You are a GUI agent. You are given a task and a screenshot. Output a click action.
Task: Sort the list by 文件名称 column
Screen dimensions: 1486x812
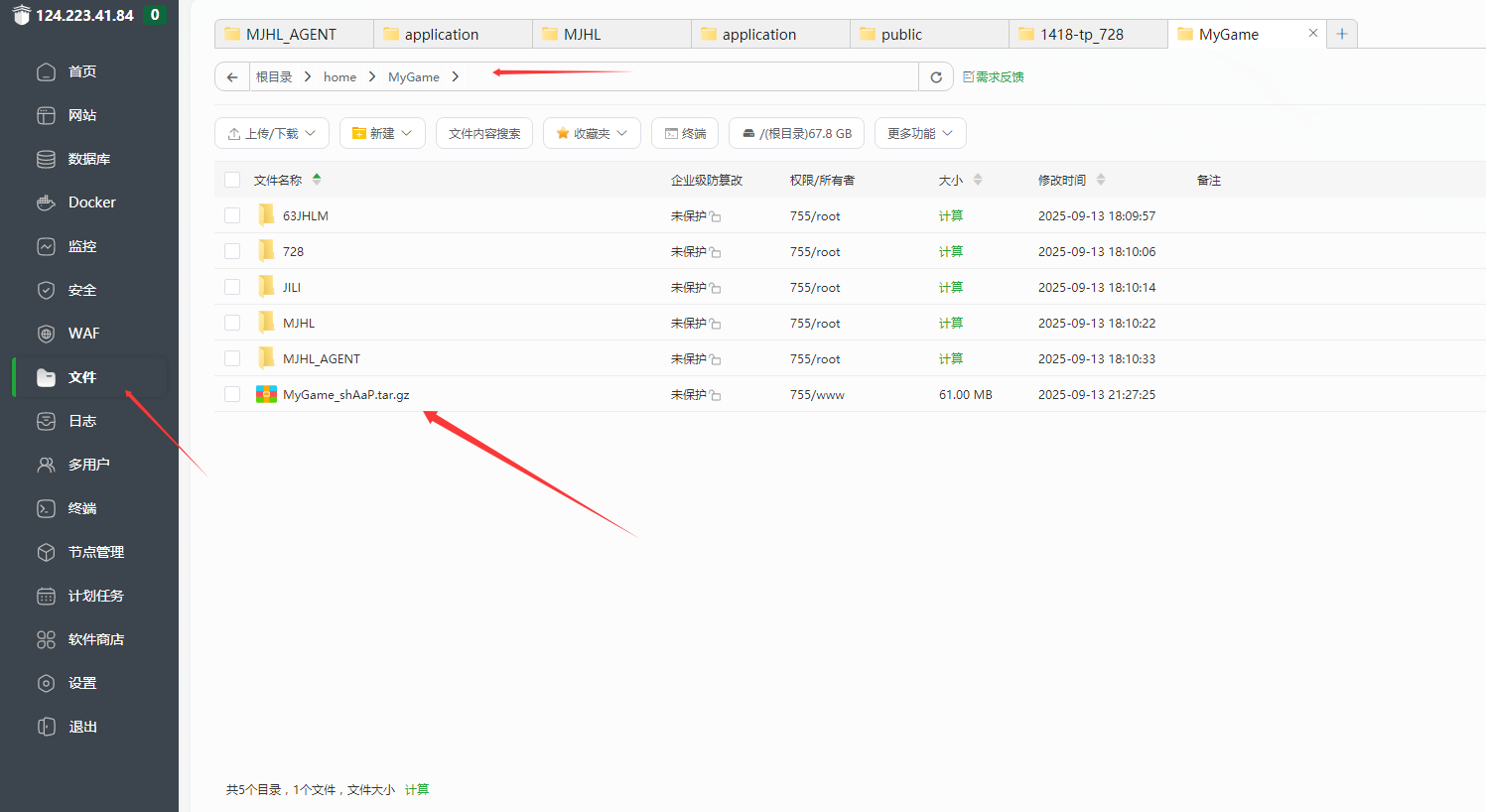(x=288, y=180)
